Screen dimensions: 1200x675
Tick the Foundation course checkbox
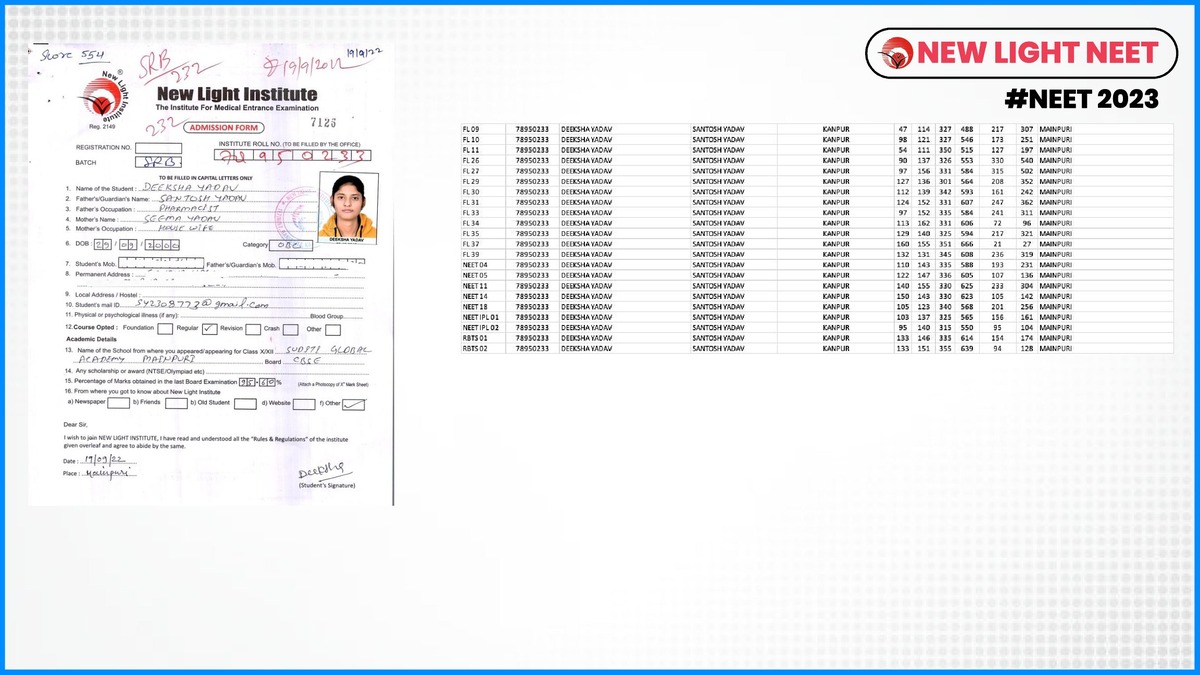(x=165, y=327)
